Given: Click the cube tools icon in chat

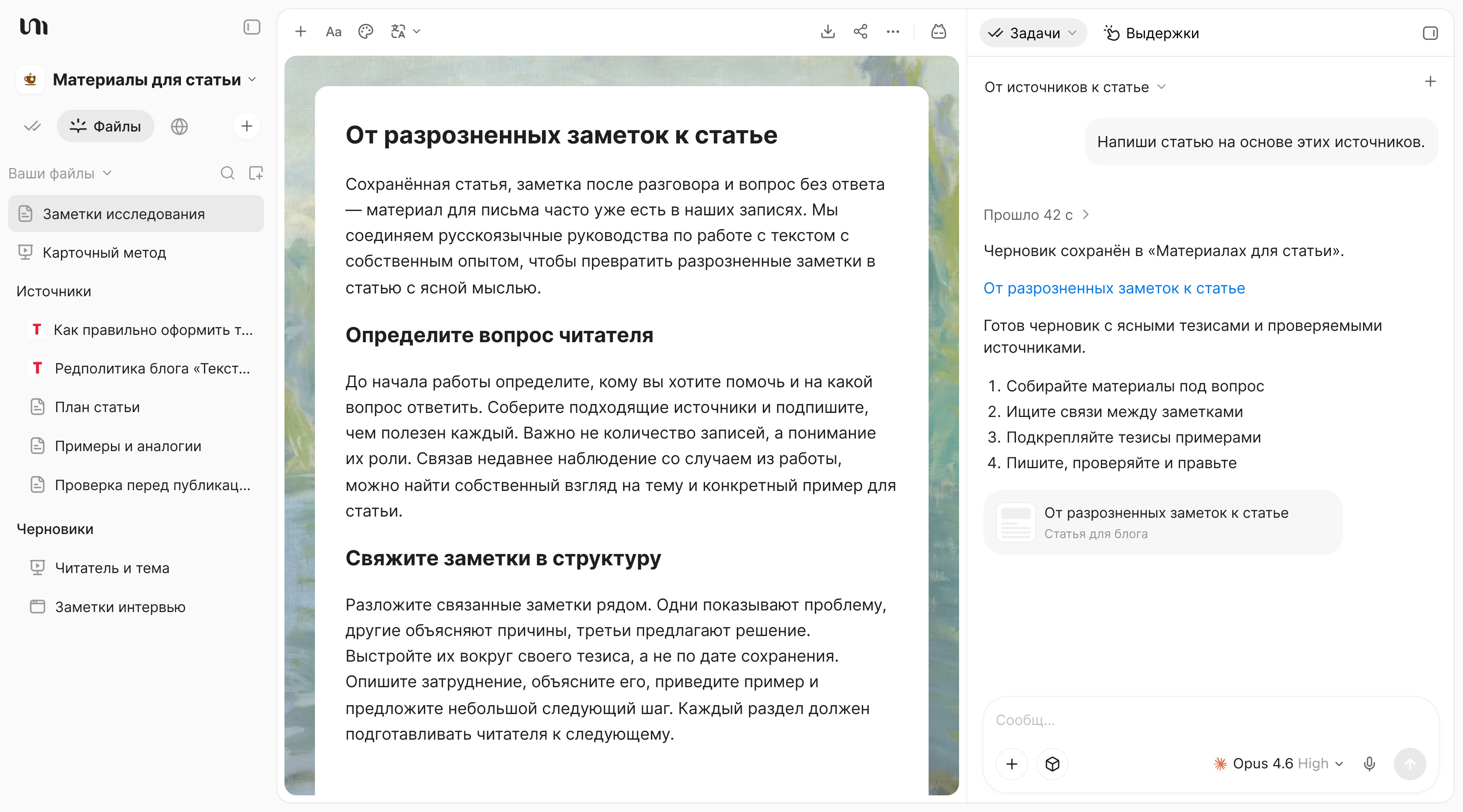Looking at the screenshot, I should tap(1053, 764).
